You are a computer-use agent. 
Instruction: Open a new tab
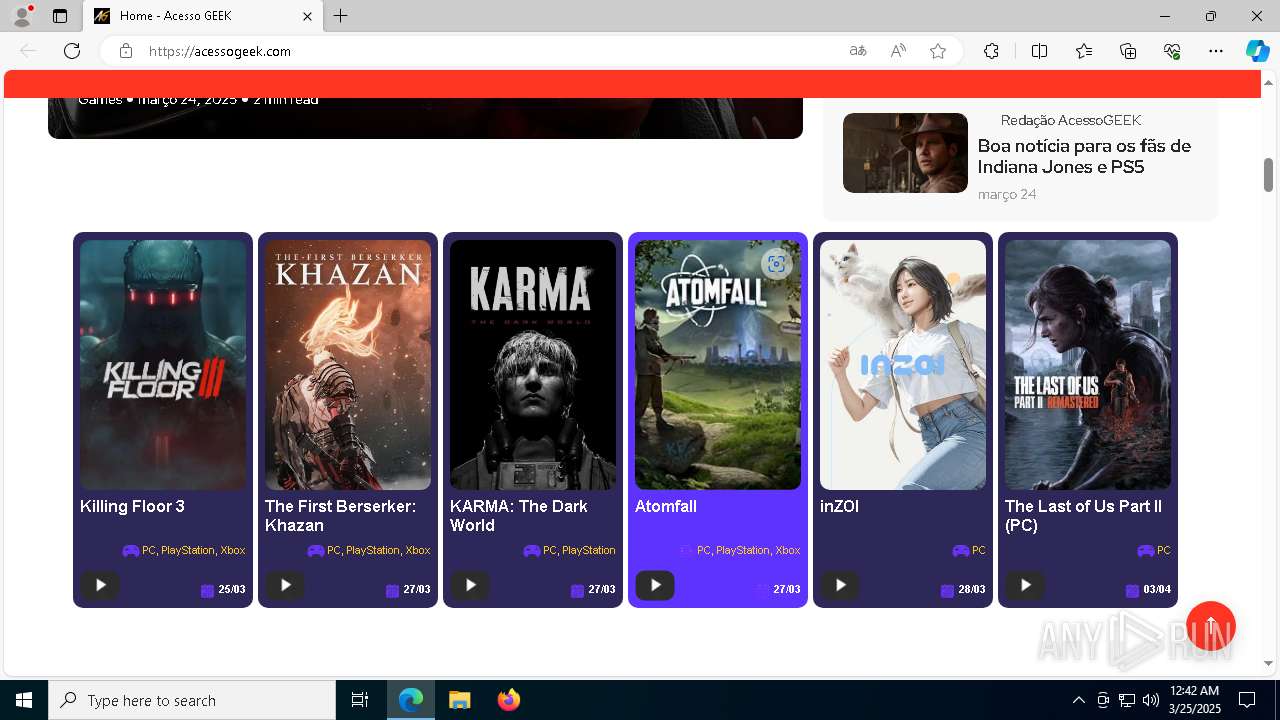pos(341,16)
